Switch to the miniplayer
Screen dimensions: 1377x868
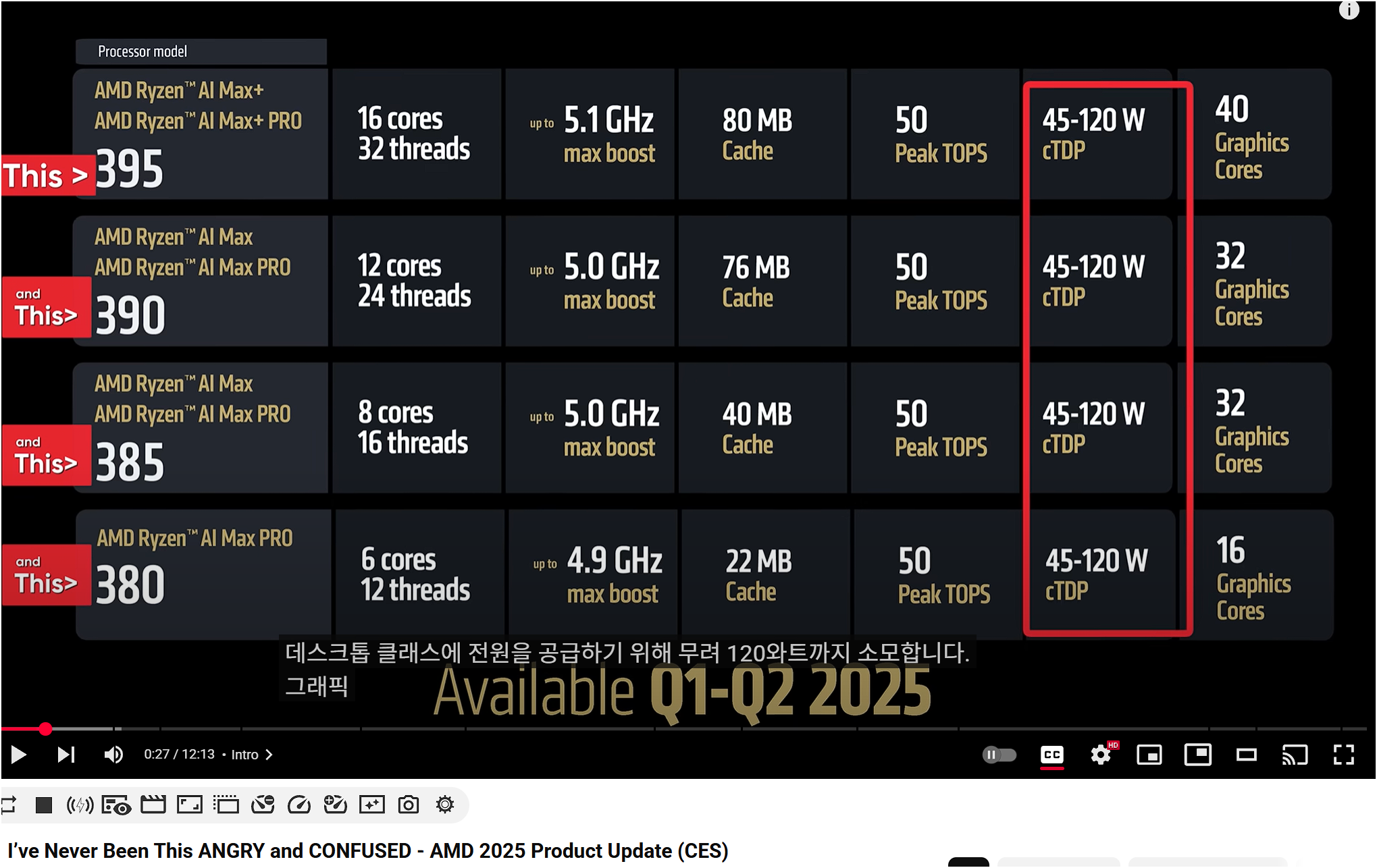(x=1149, y=755)
